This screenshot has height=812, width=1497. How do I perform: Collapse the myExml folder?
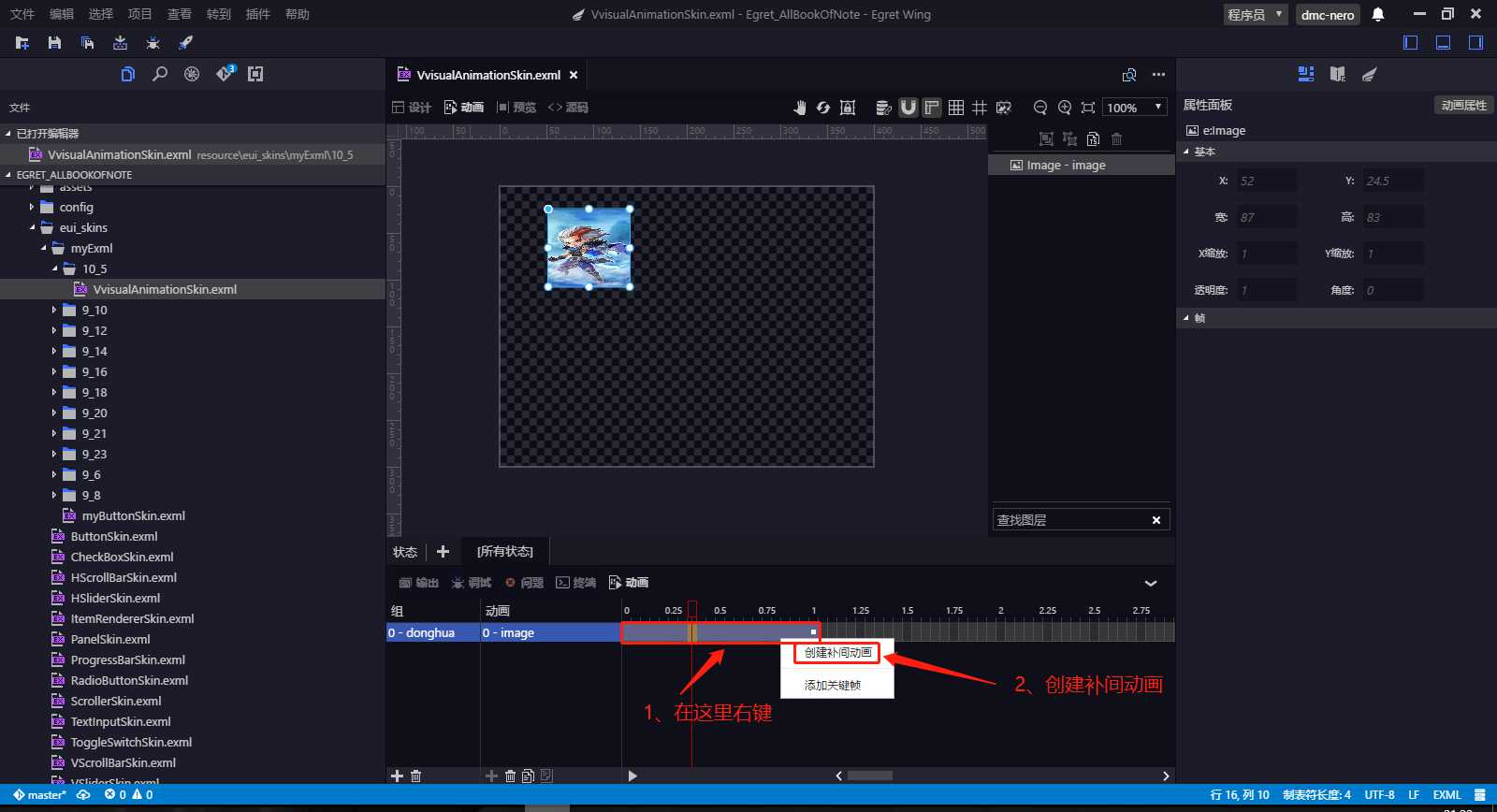[x=43, y=248]
